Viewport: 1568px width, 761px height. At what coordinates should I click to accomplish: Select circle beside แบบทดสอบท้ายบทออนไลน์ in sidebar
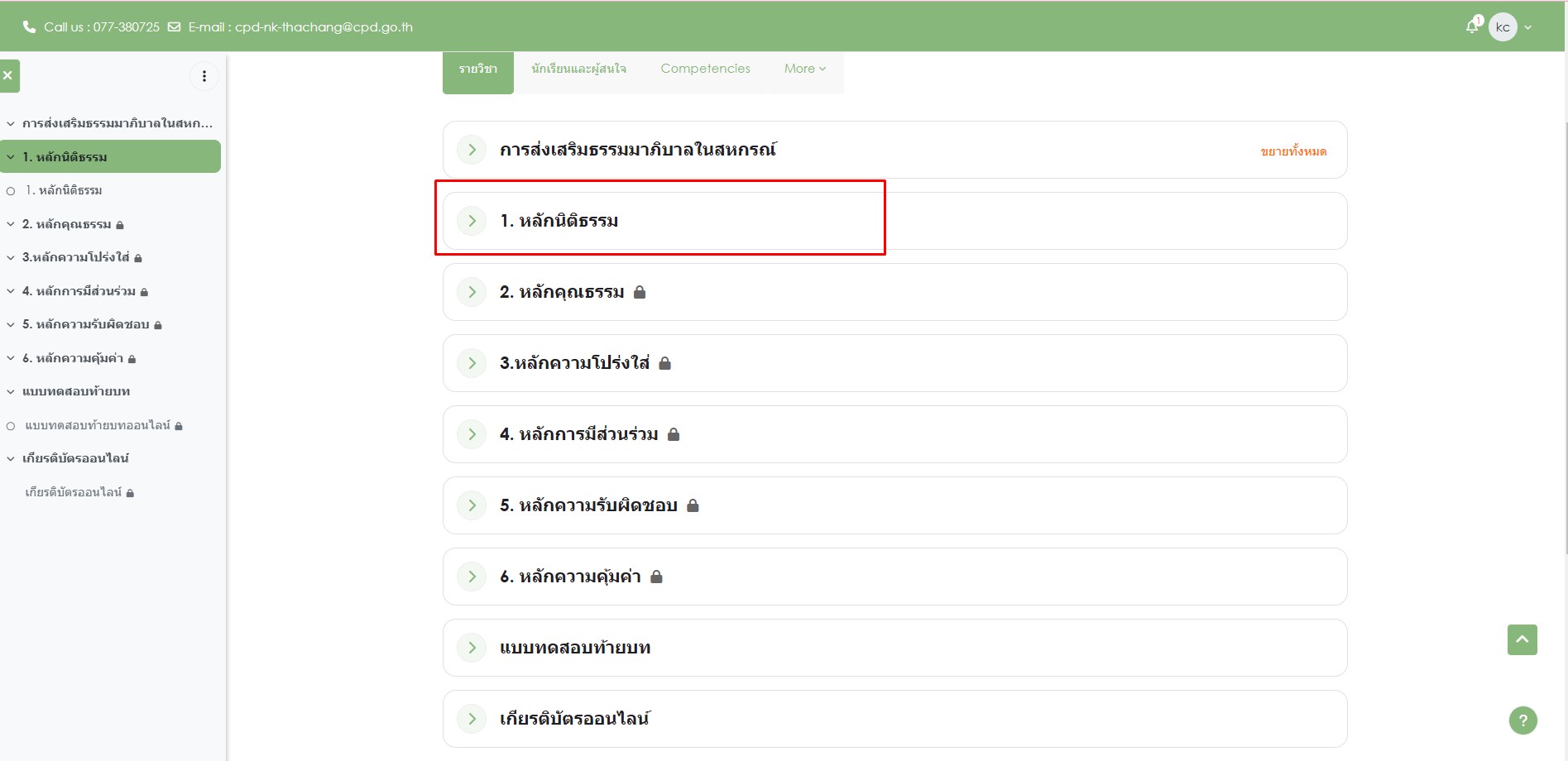coord(11,426)
